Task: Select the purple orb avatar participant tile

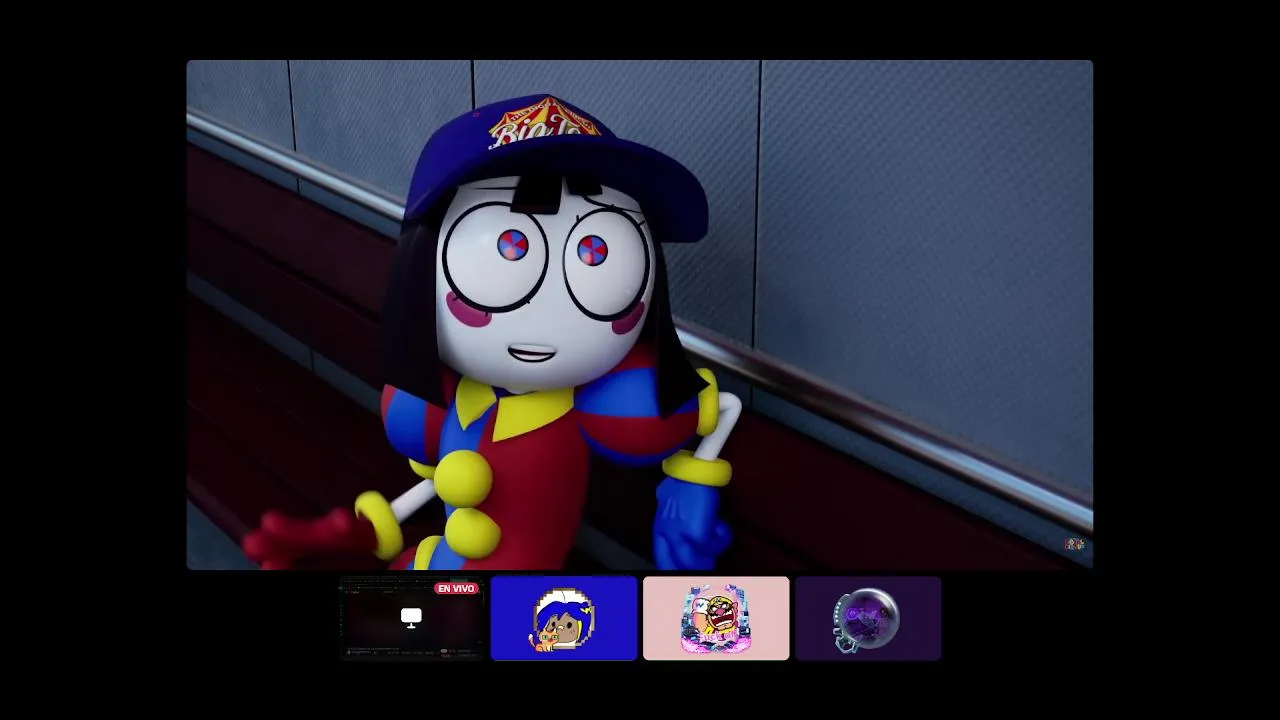Action: tap(868, 618)
